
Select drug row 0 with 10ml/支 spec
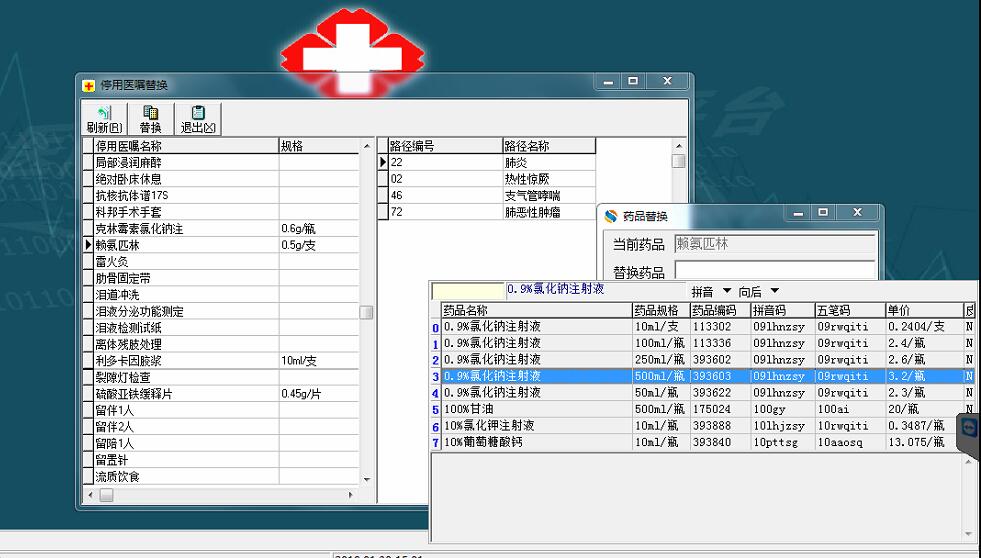tap(703, 327)
